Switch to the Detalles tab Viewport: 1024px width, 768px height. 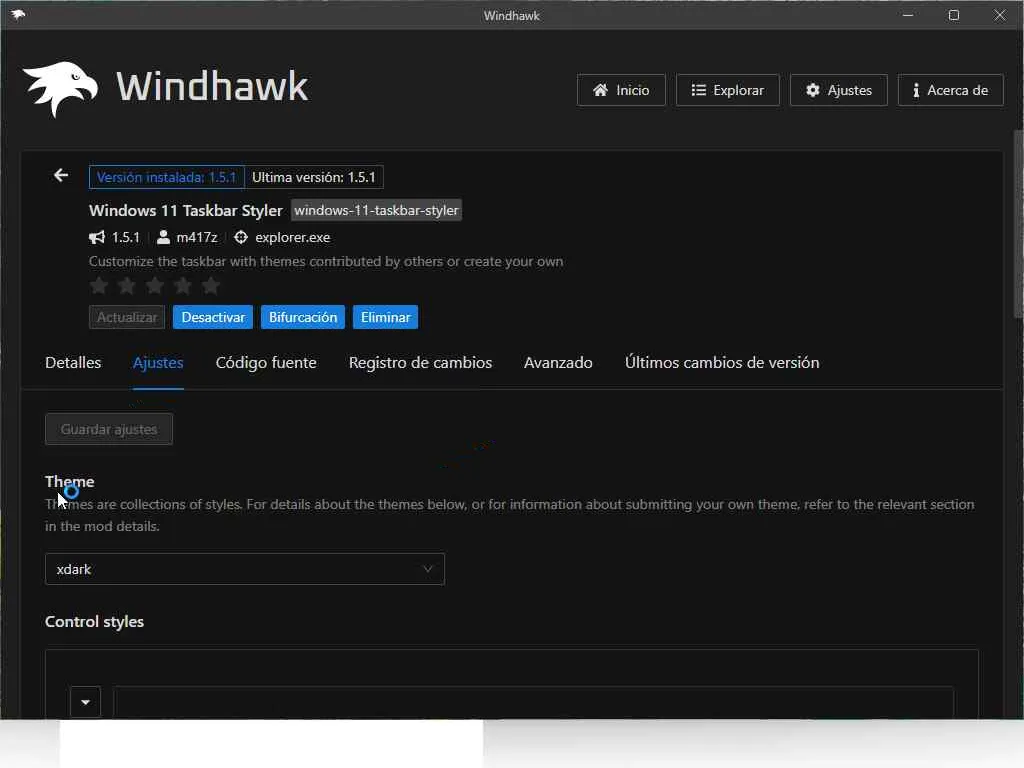(x=73, y=362)
